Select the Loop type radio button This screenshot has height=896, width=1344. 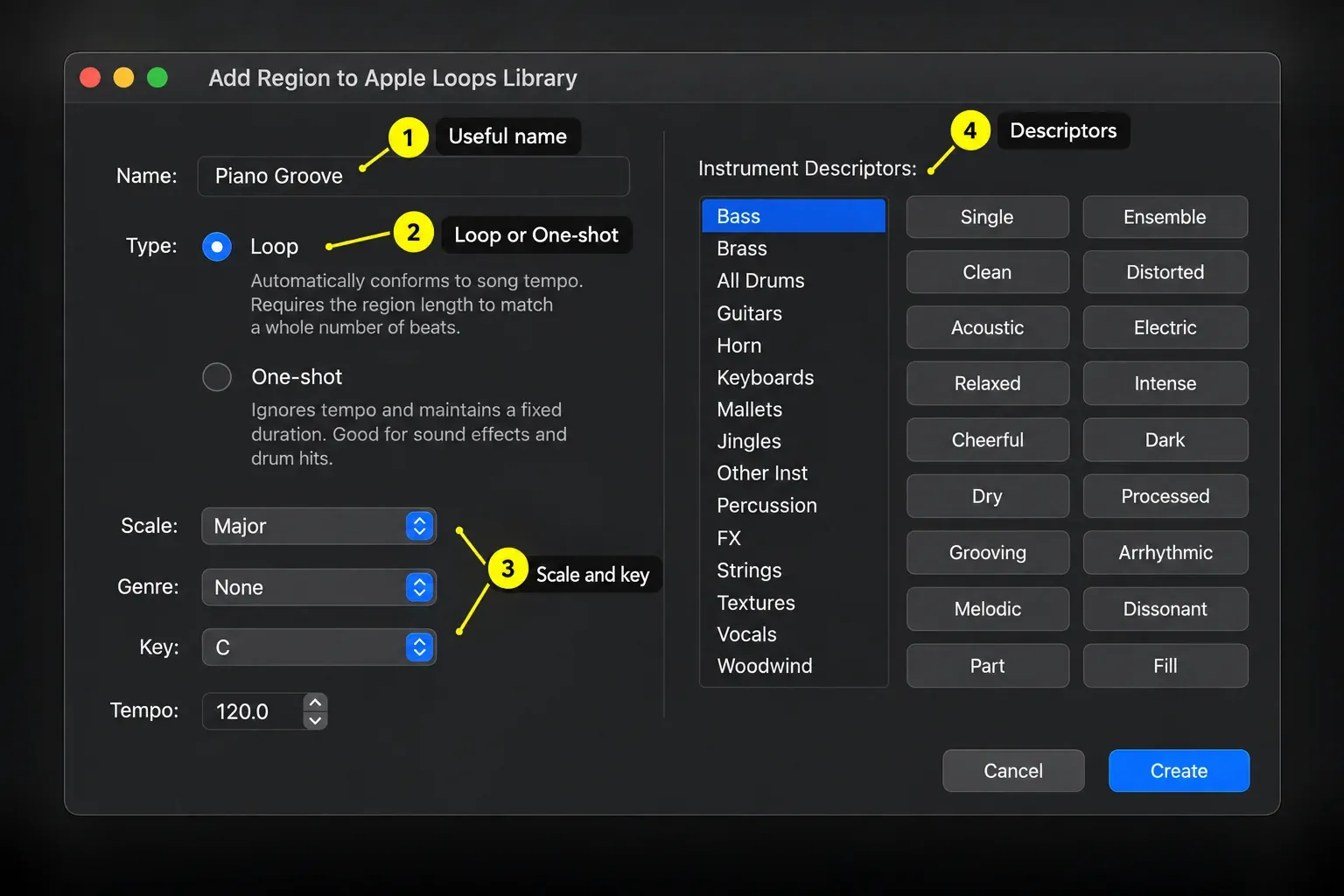pos(217,247)
